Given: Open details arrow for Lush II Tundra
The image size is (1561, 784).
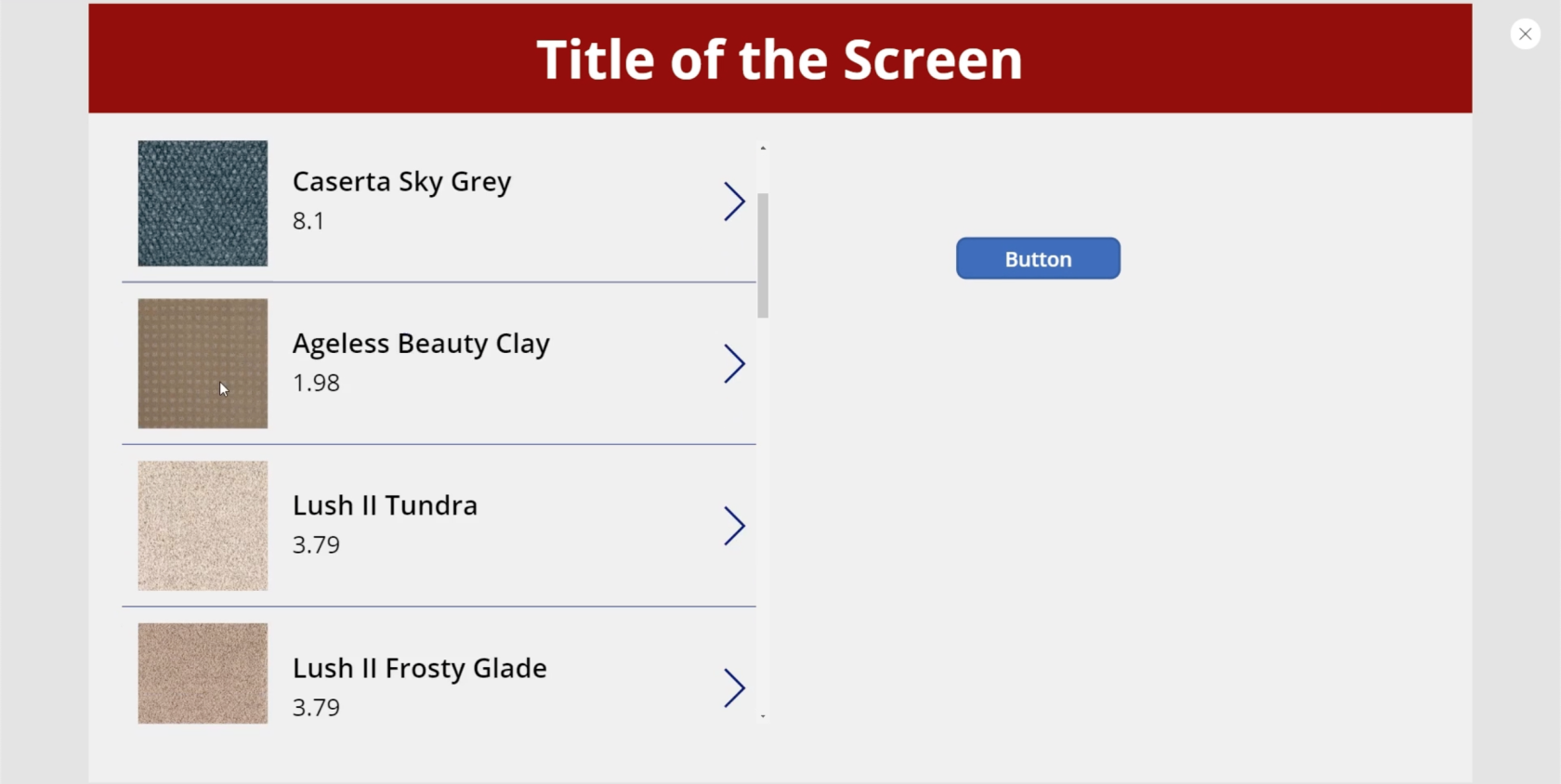Looking at the screenshot, I should coord(734,526).
